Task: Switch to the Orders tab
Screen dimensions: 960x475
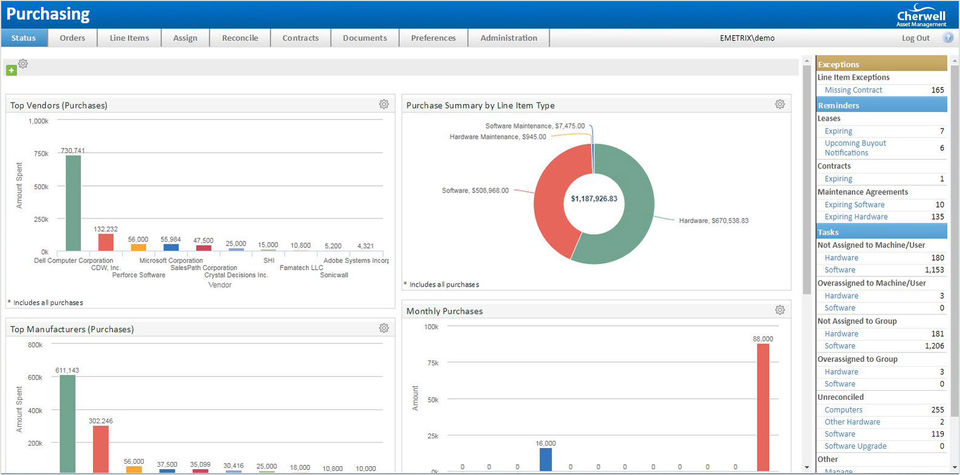Action: [72, 38]
